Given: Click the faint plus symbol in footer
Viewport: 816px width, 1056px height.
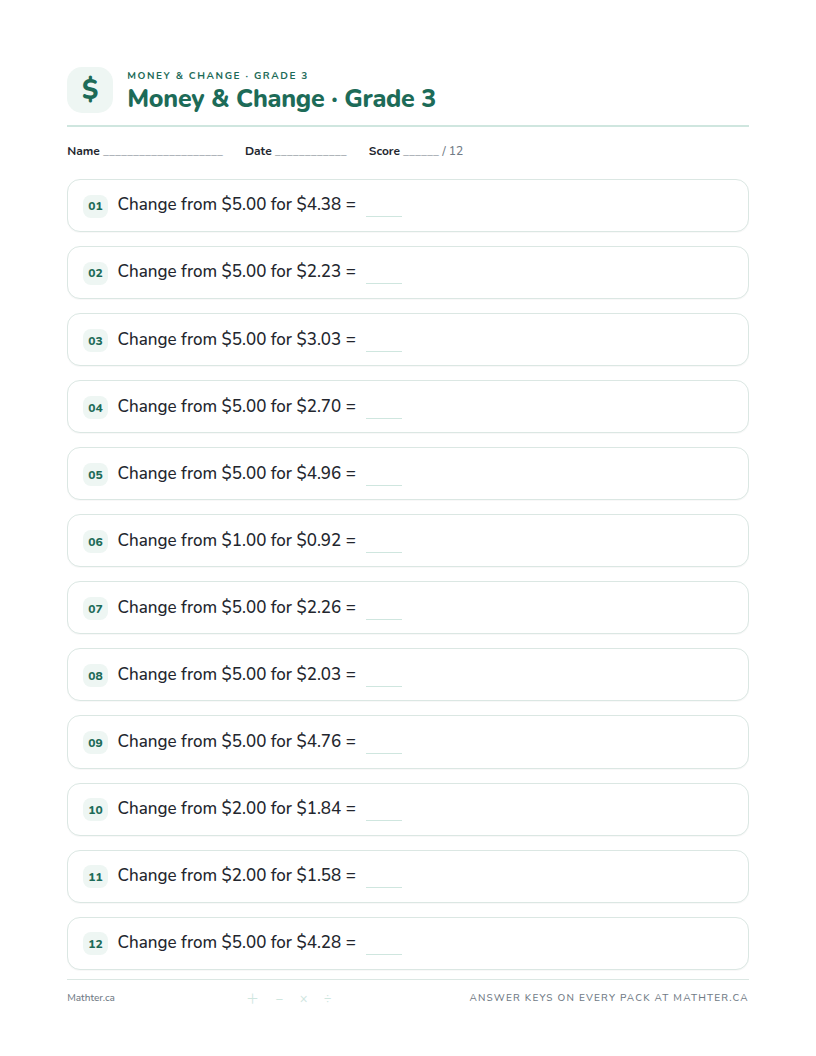Looking at the screenshot, I should (252, 998).
